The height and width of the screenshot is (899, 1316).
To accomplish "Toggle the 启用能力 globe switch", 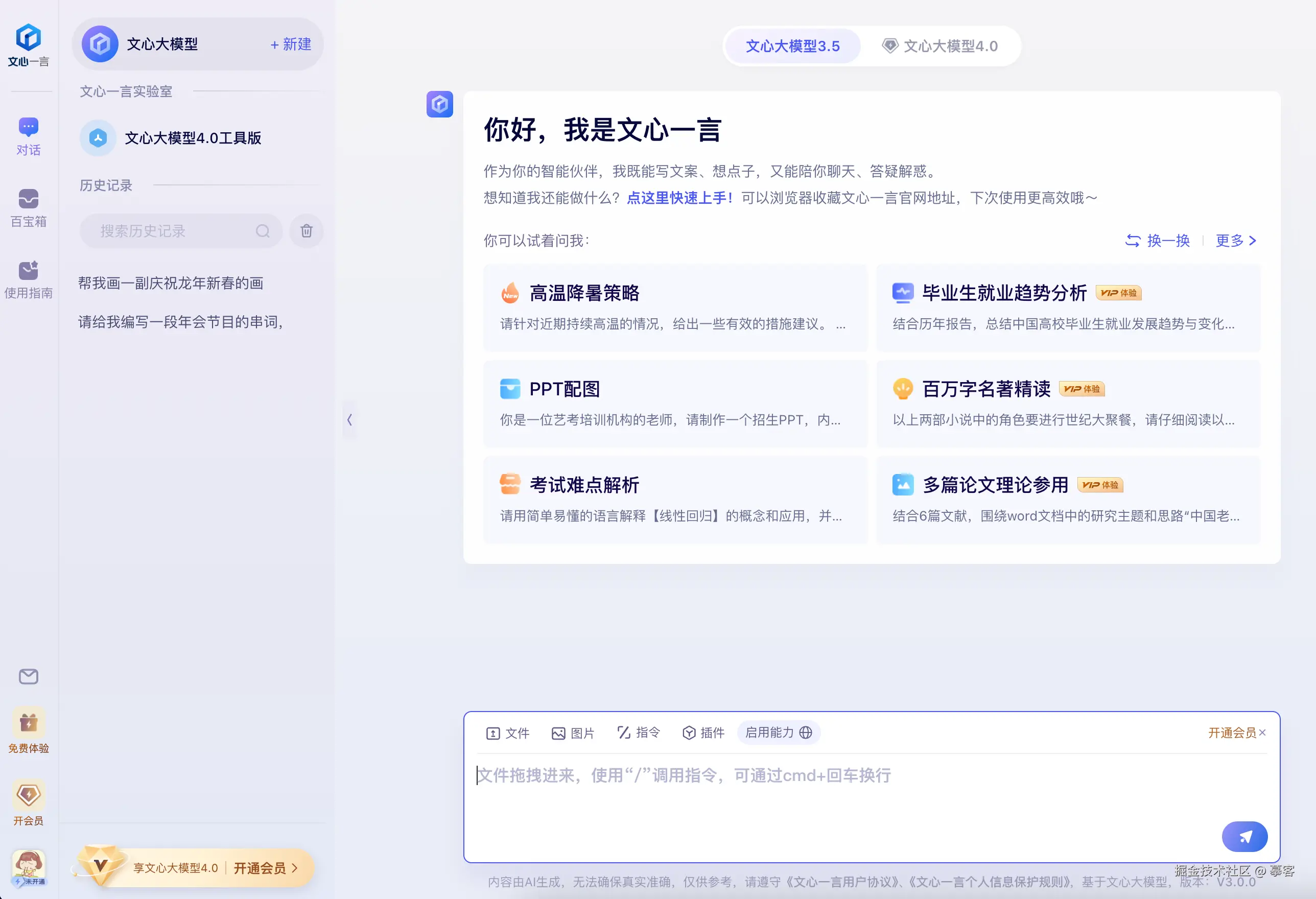I will (x=806, y=732).
